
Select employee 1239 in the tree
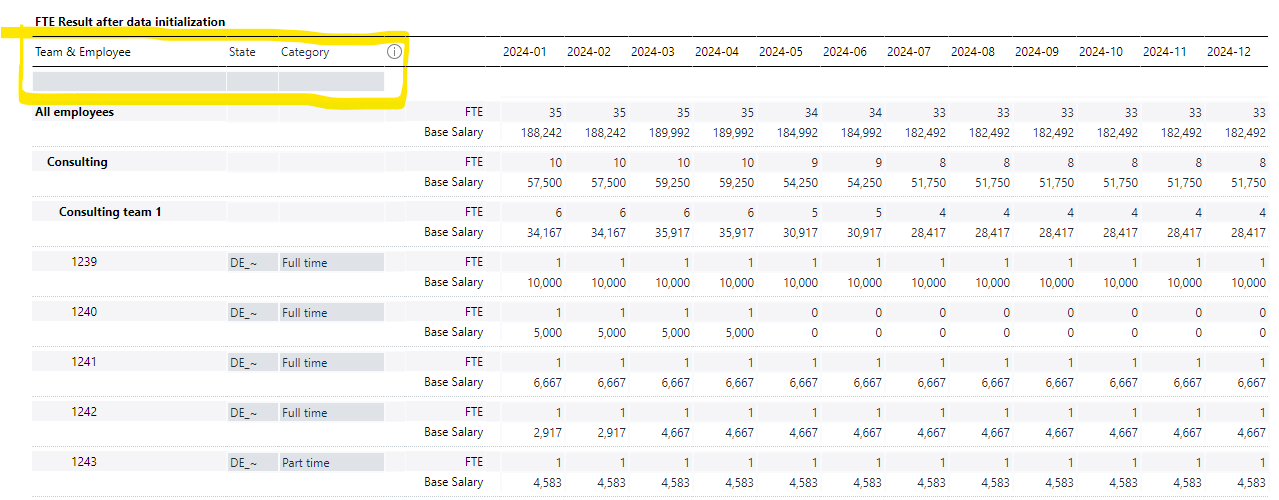tap(85, 262)
